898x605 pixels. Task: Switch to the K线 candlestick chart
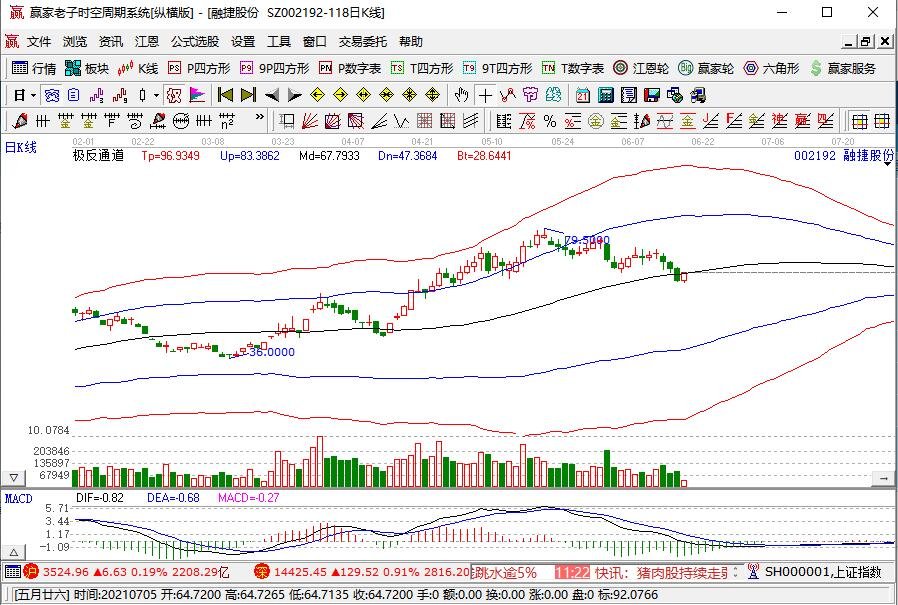(x=137, y=68)
